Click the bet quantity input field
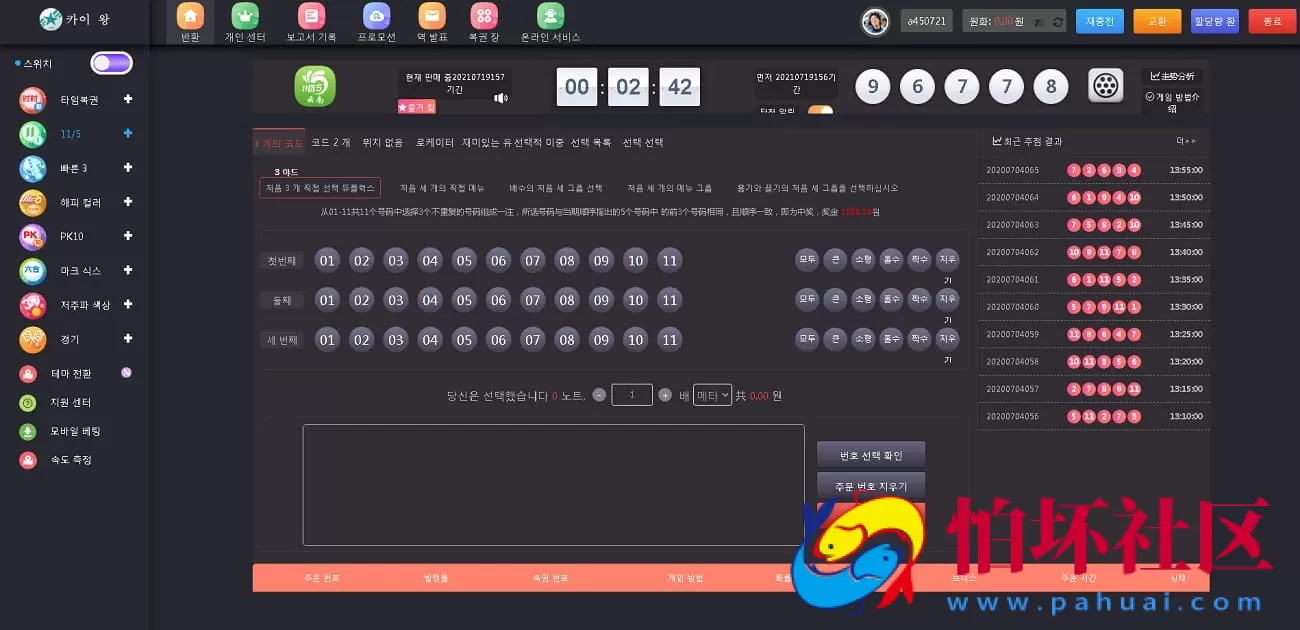 click(631, 394)
